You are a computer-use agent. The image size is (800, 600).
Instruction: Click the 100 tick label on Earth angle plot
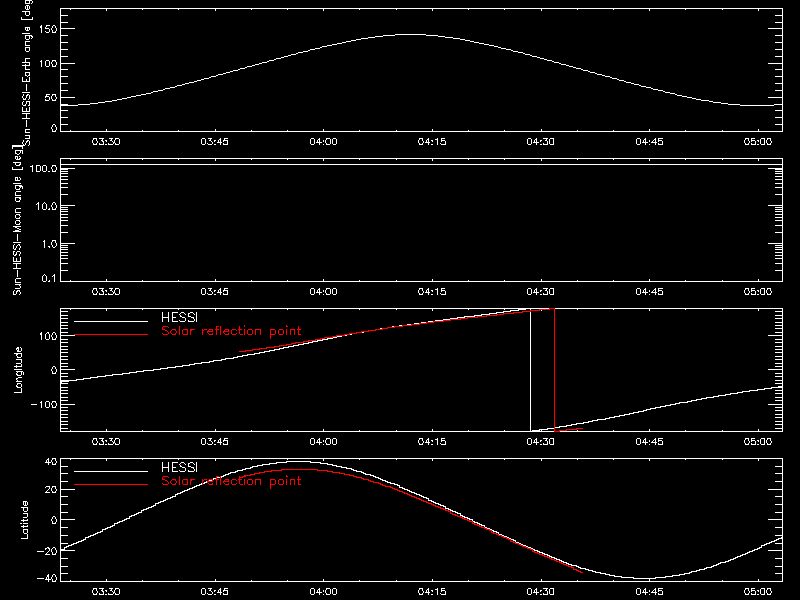coord(47,63)
